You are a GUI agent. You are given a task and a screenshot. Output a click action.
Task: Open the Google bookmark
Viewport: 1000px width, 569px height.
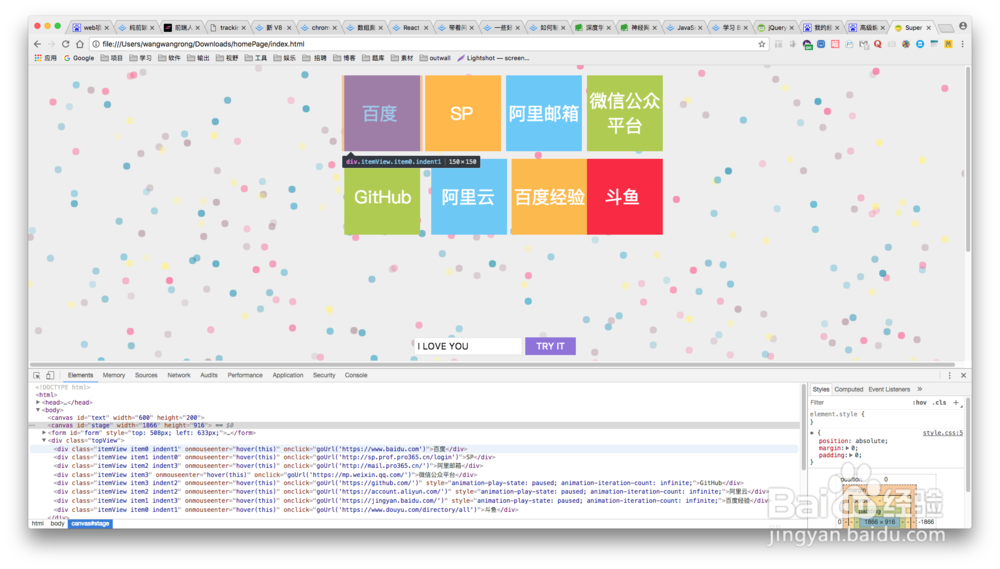(78, 58)
